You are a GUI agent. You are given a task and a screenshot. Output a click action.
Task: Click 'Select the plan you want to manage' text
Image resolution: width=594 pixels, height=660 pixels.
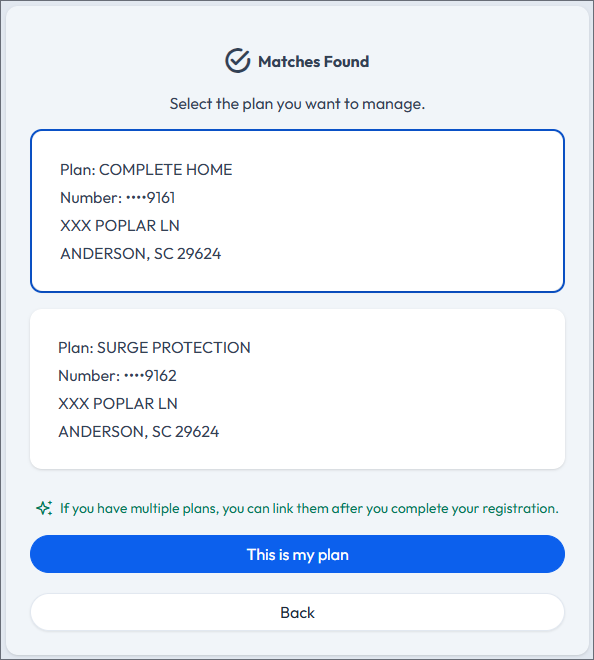coord(297,104)
